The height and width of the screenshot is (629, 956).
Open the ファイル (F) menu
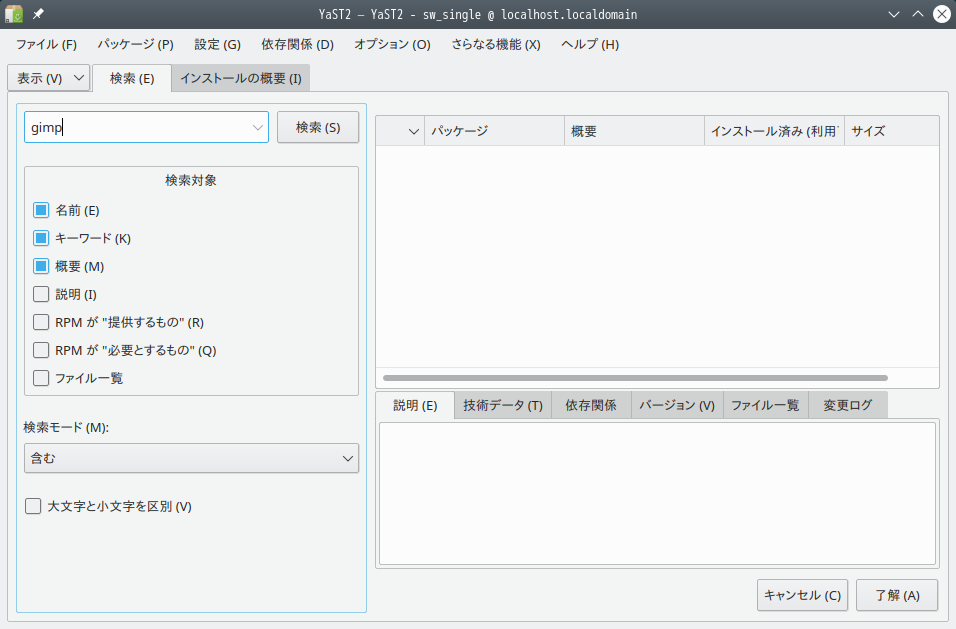(46, 44)
